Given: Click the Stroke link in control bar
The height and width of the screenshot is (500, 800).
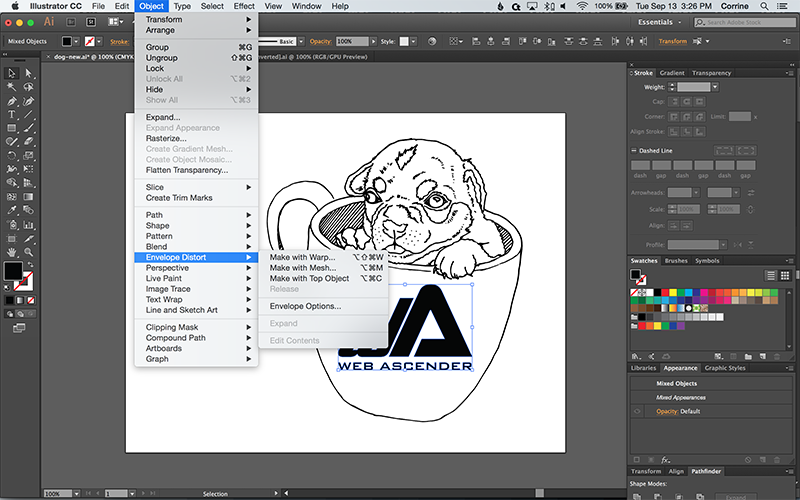Looking at the screenshot, I should point(119,42).
